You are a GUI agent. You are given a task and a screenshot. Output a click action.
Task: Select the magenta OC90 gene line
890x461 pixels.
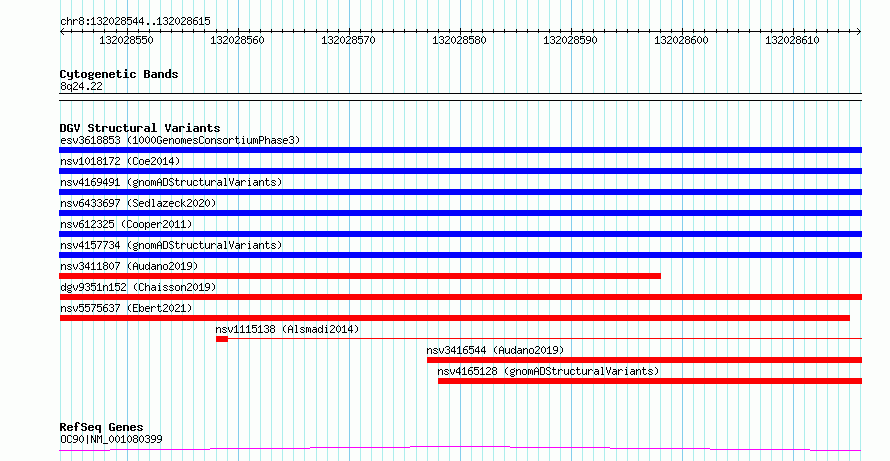pos(460,449)
